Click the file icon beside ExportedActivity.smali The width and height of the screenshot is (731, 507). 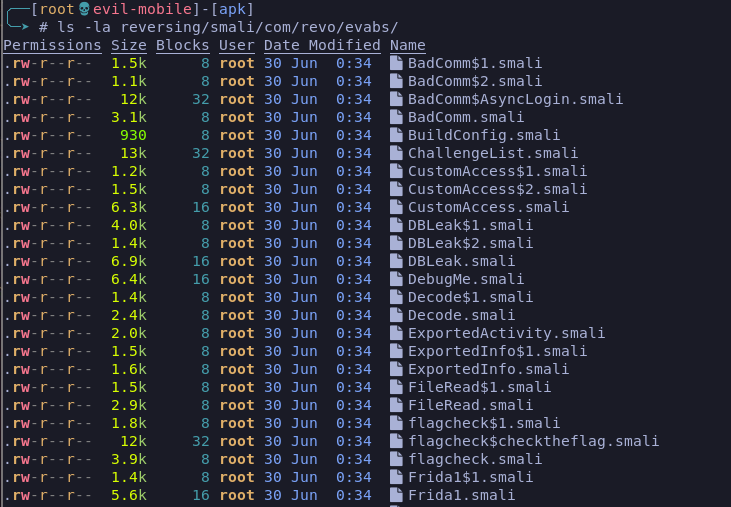pos(396,333)
